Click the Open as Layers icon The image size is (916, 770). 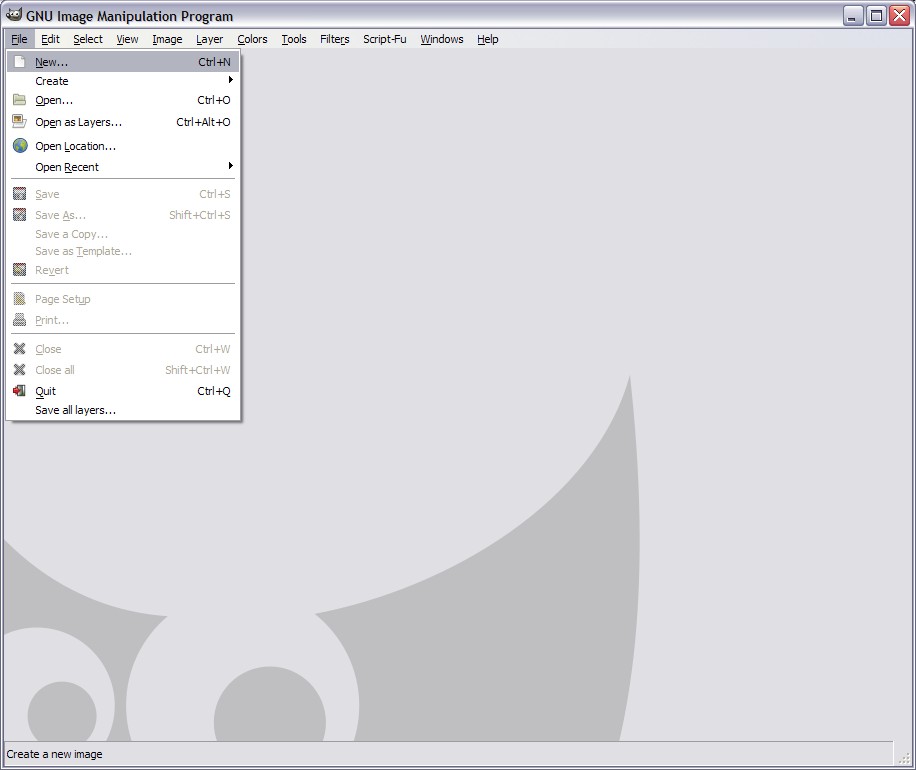pyautogui.click(x=19, y=122)
